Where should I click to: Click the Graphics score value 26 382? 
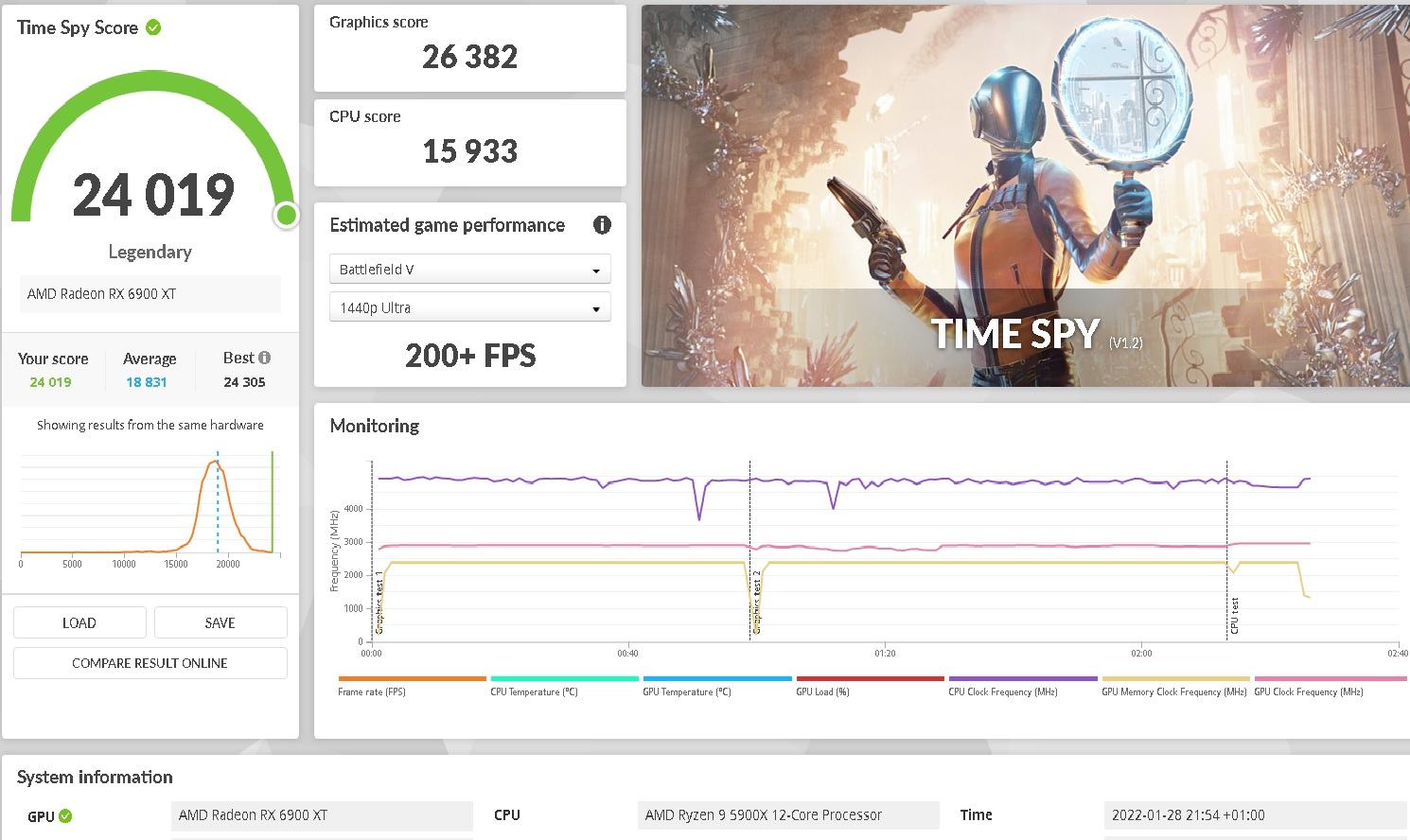[x=470, y=57]
